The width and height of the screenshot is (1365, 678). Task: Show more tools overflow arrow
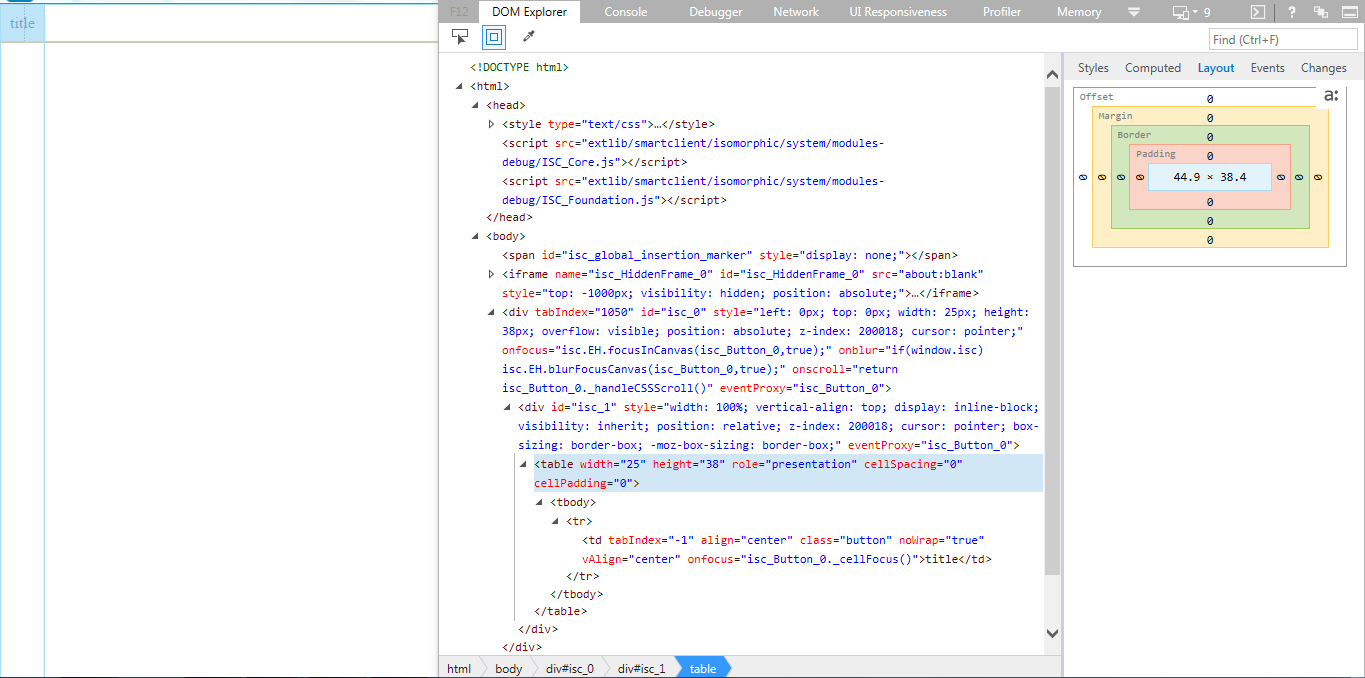point(1134,12)
